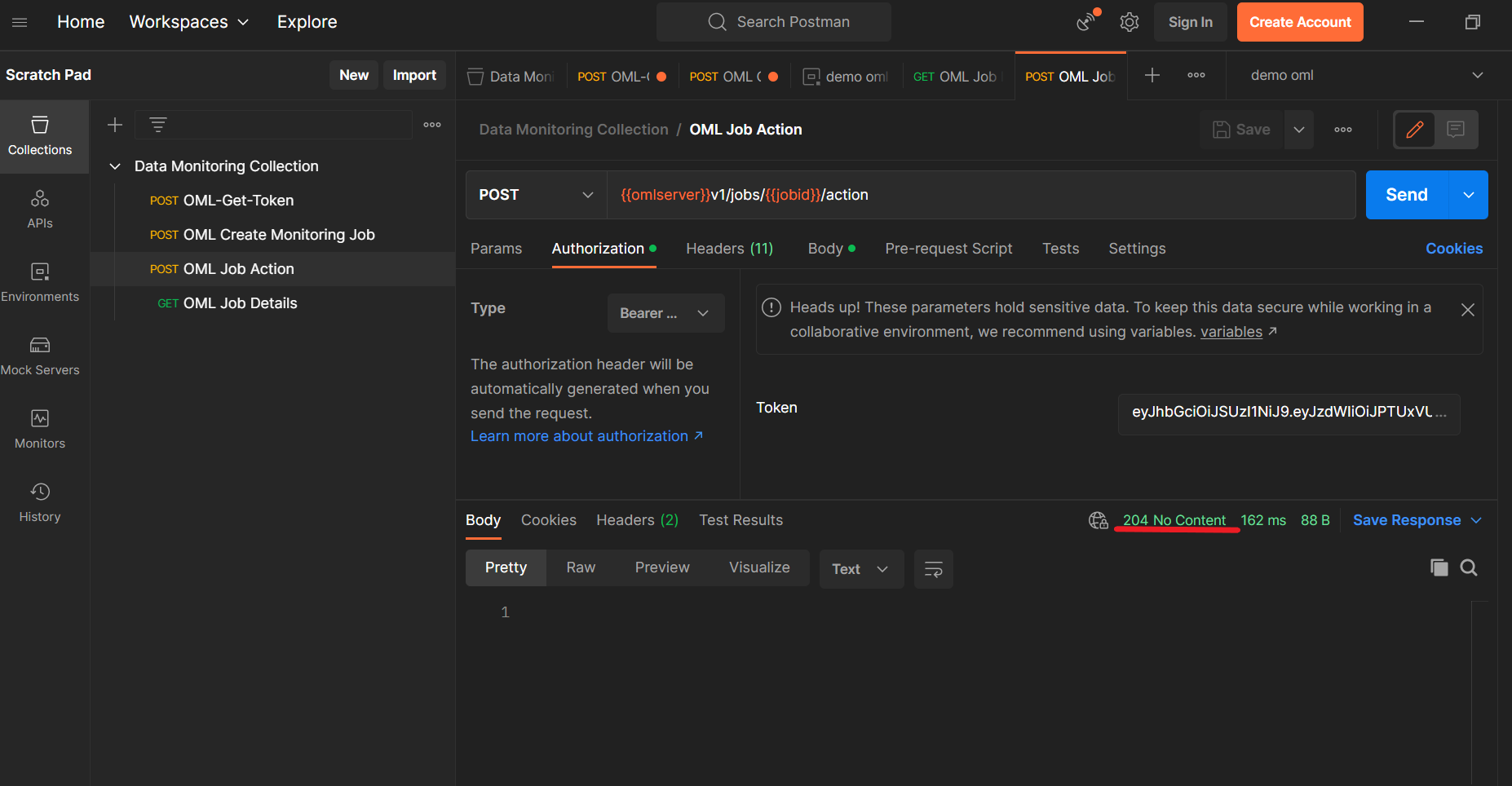This screenshot has height=786, width=1512.
Task: Open the HTTP method POST dropdown
Action: pos(536,195)
